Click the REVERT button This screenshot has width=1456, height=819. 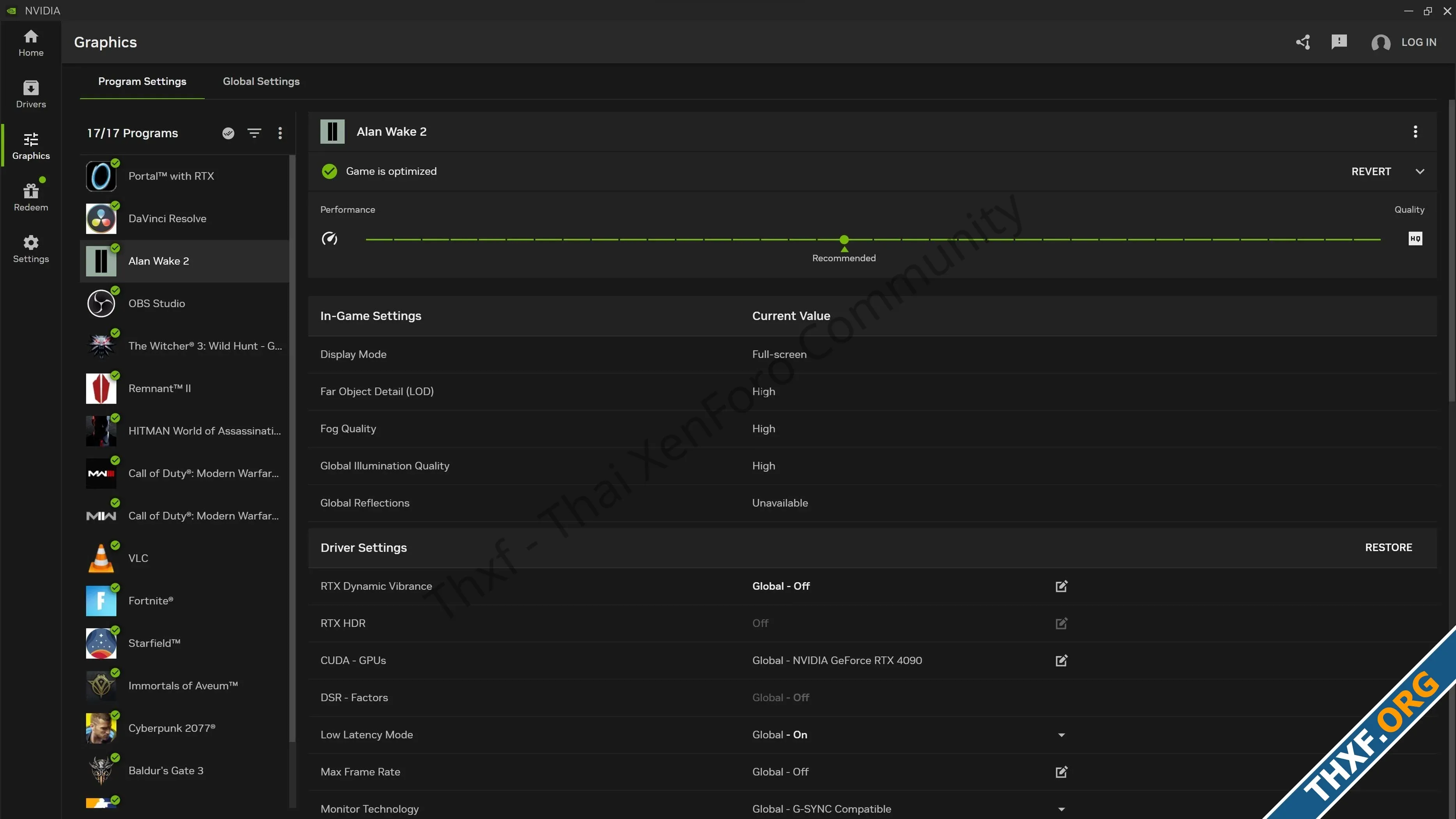(x=1371, y=171)
